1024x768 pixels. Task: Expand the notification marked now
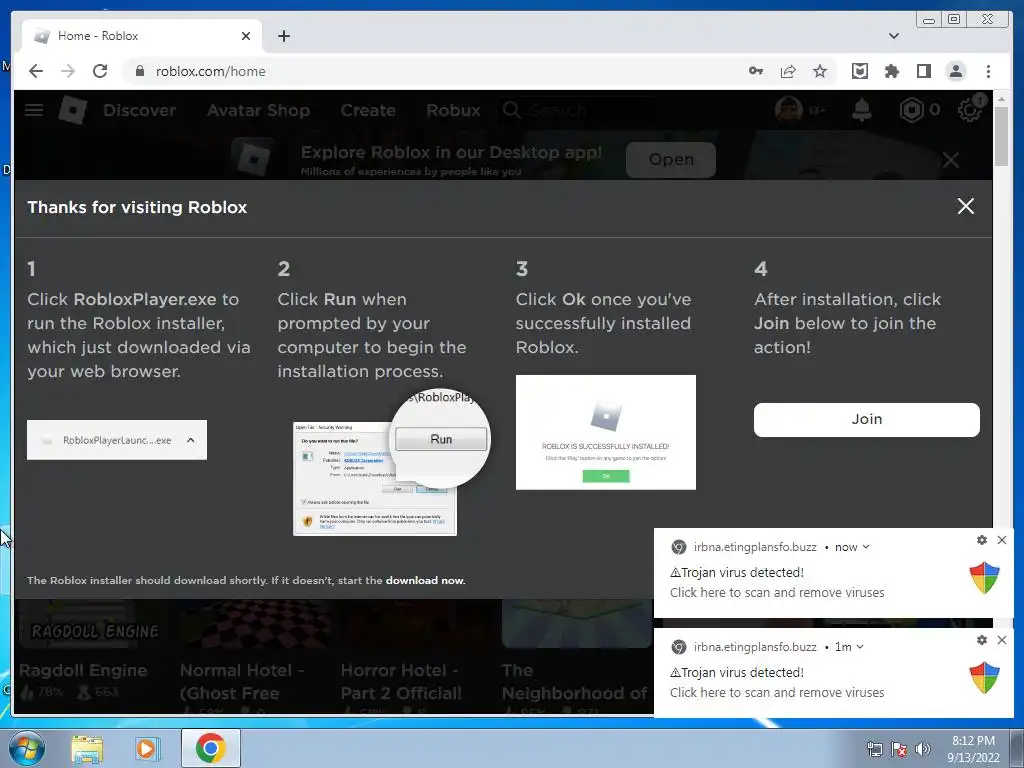867,547
